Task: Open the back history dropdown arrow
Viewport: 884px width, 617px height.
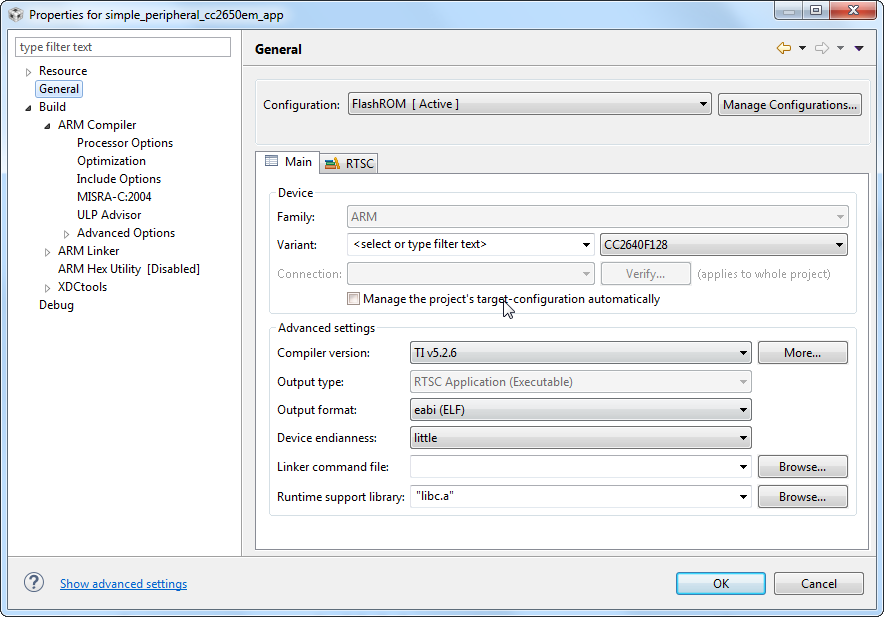Action: [x=802, y=48]
